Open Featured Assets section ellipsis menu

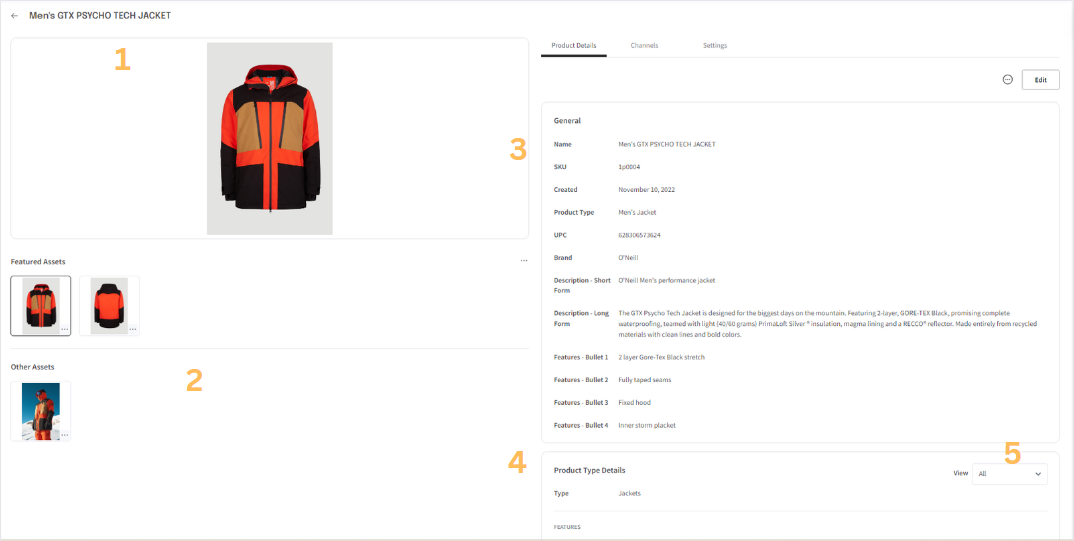click(x=524, y=261)
